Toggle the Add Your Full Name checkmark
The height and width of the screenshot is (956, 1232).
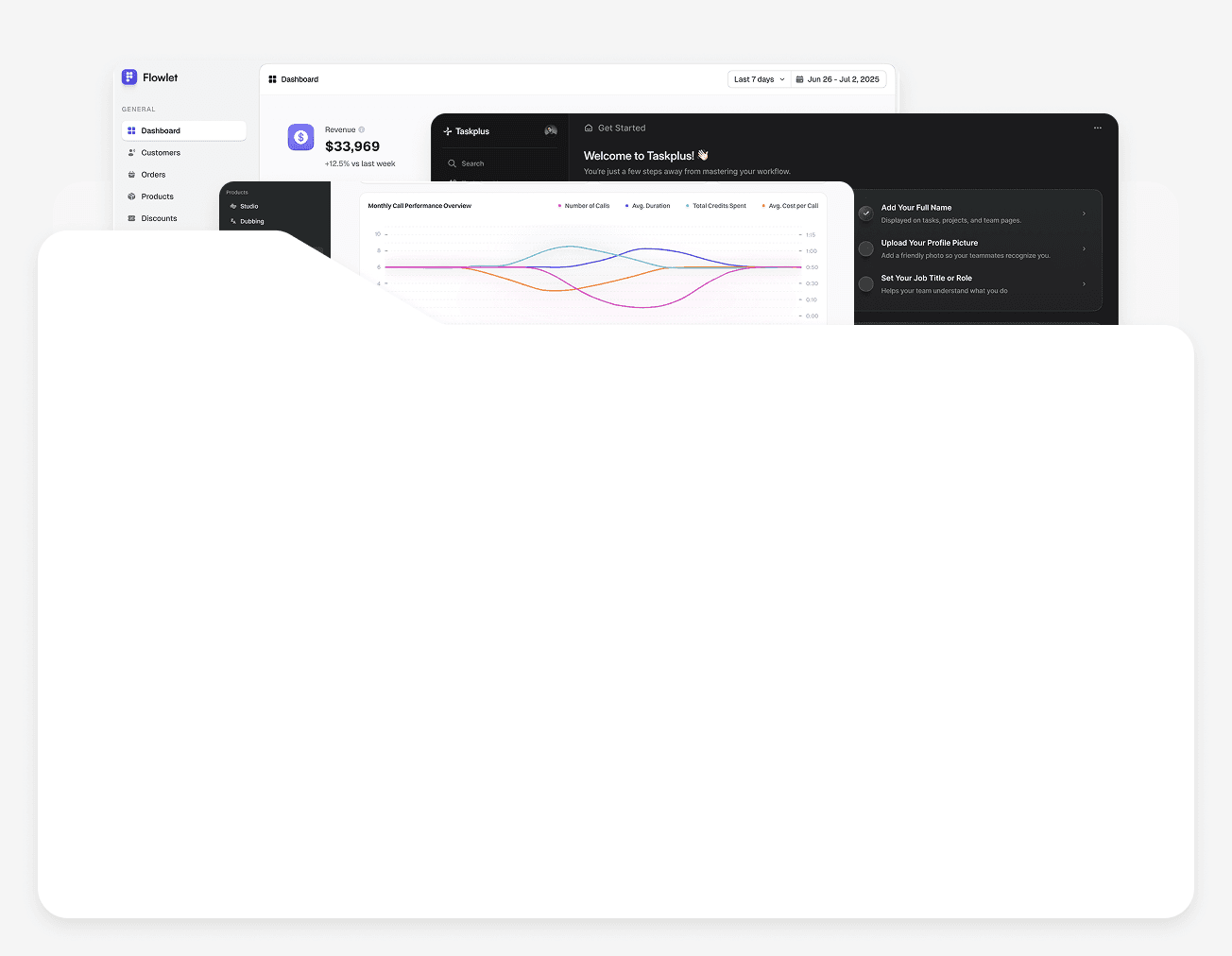pos(865,213)
